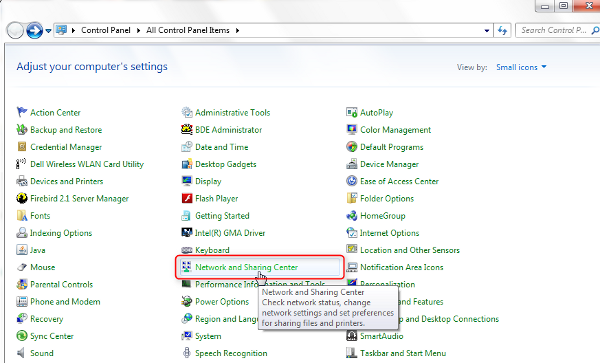Click the Java coffee cup icon
600x363 pixels.
pyautogui.click(x=22, y=250)
